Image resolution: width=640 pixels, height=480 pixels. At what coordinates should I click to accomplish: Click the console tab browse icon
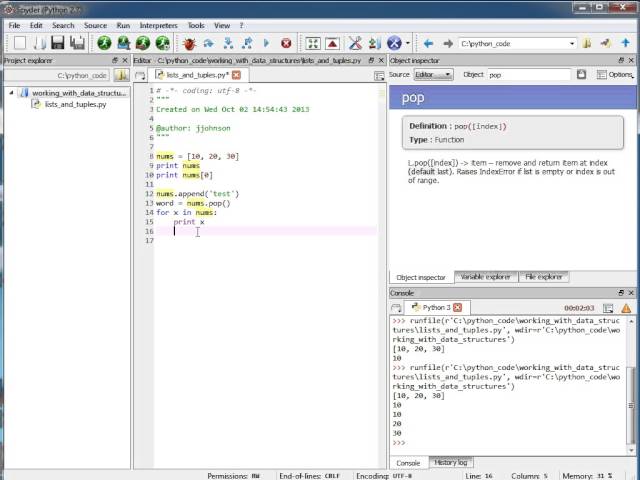tap(396, 308)
